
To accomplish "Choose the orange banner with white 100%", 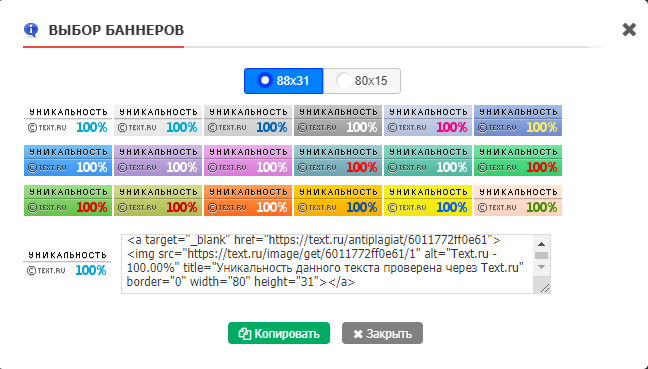I will [248, 200].
